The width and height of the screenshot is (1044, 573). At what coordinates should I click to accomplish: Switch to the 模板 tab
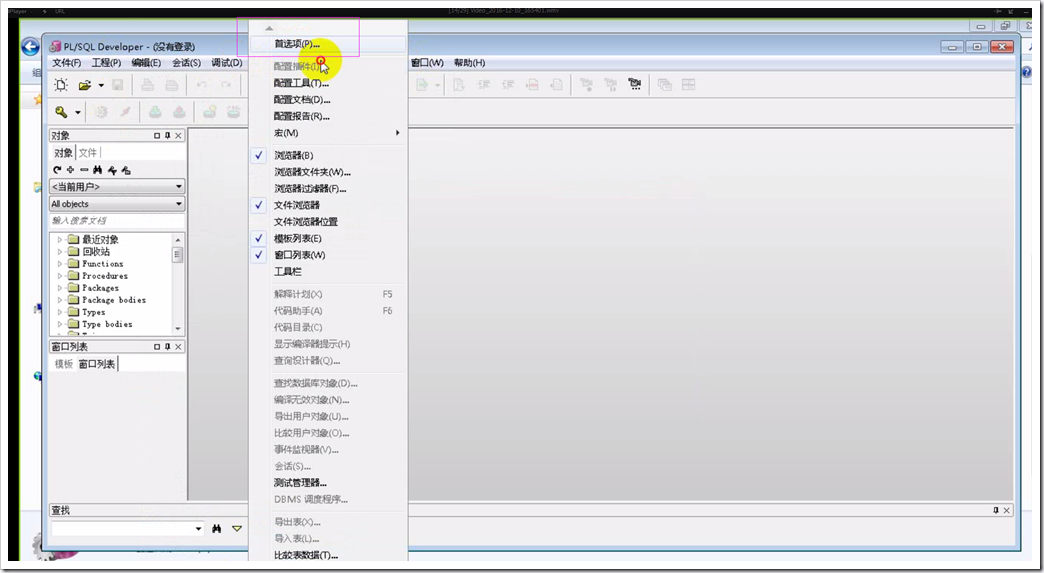(64, 364)
